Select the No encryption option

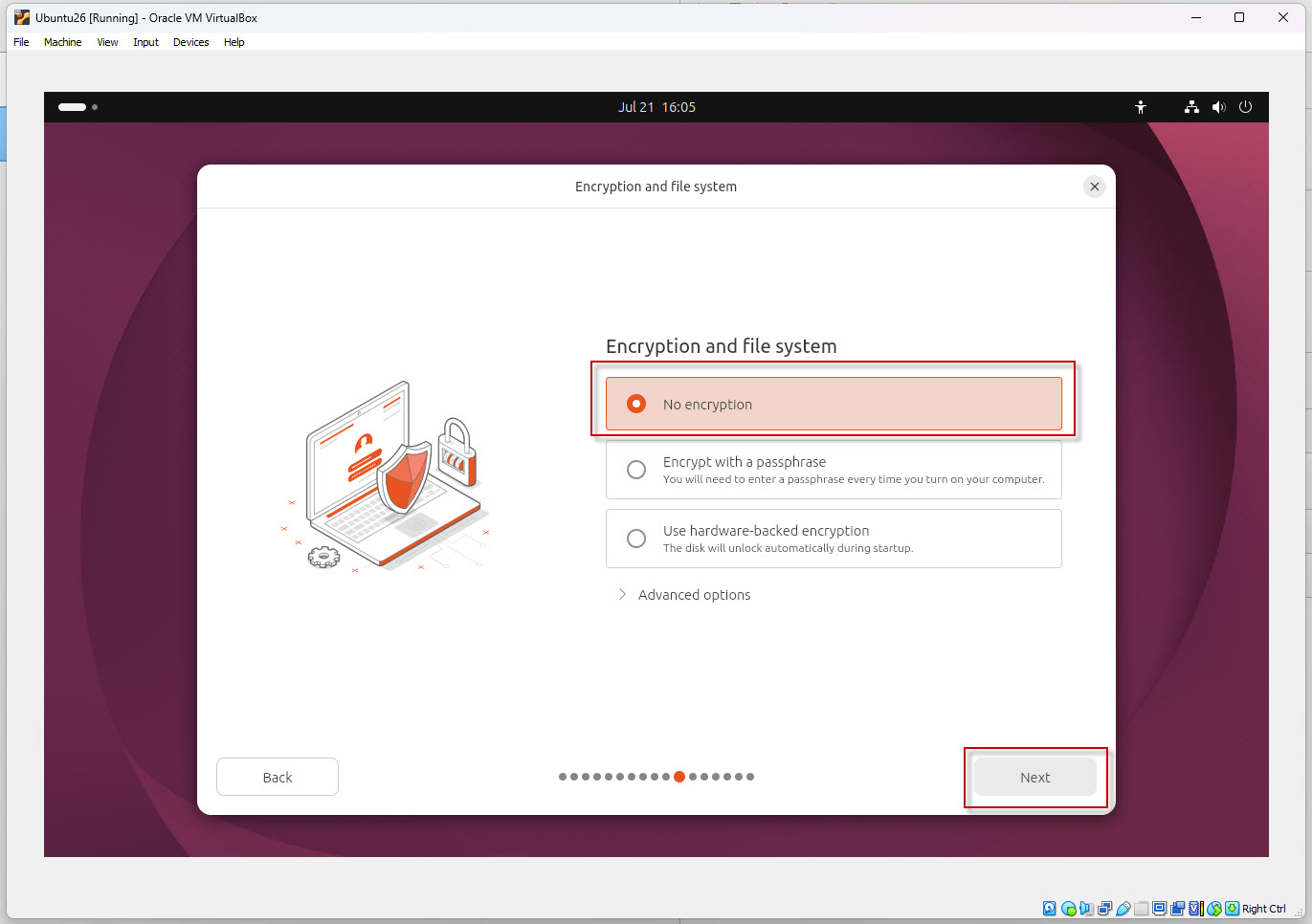[x=834, y=404]
